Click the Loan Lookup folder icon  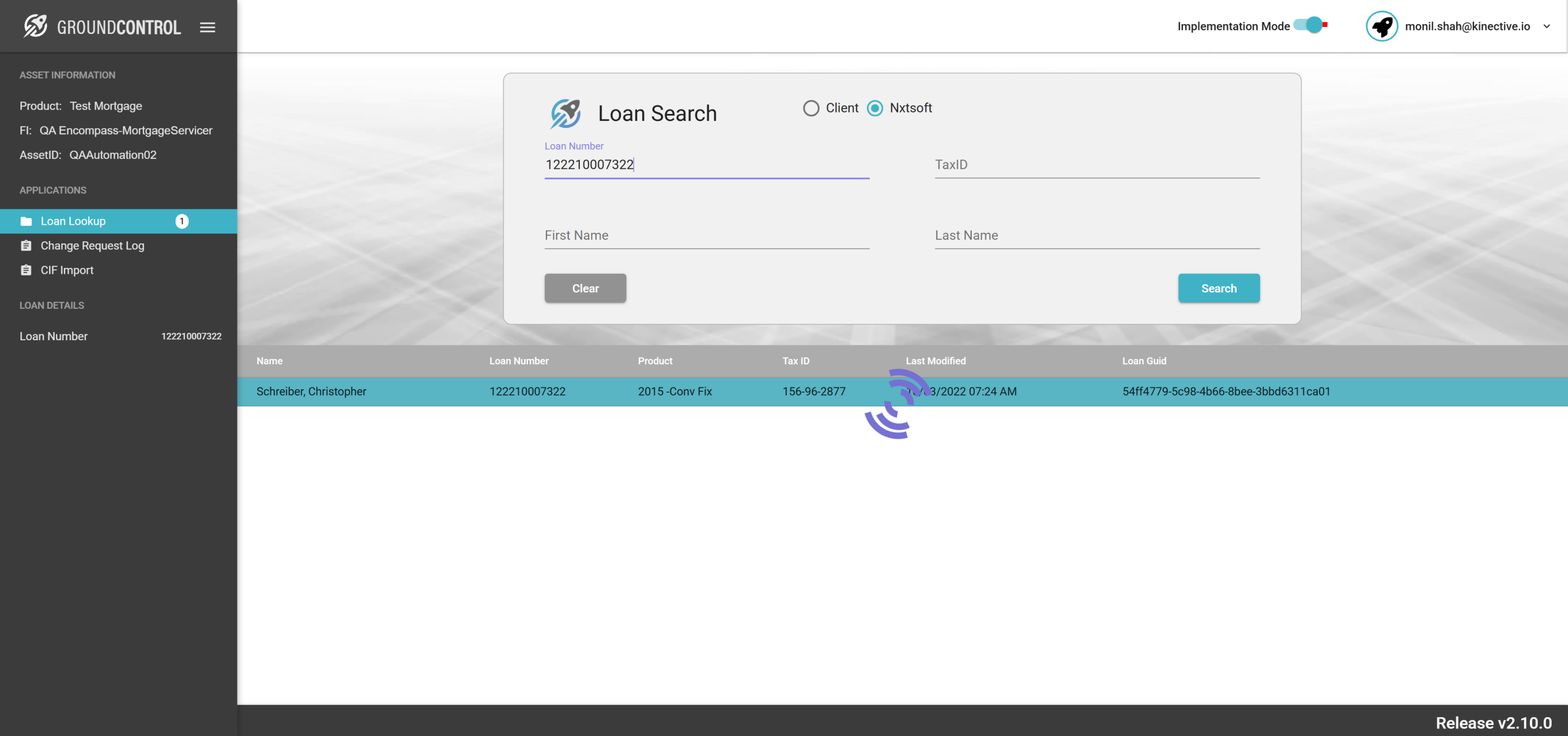(x=26, y=221)
